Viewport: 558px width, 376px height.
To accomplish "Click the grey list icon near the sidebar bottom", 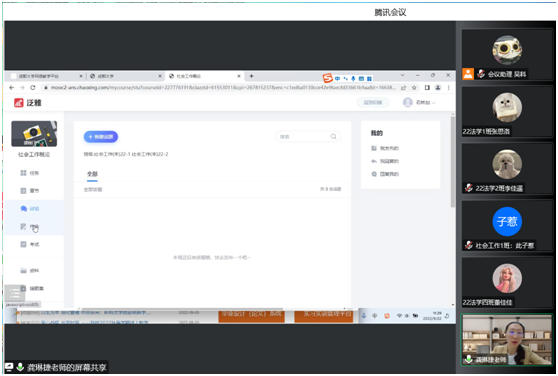I will coord(14,293).
